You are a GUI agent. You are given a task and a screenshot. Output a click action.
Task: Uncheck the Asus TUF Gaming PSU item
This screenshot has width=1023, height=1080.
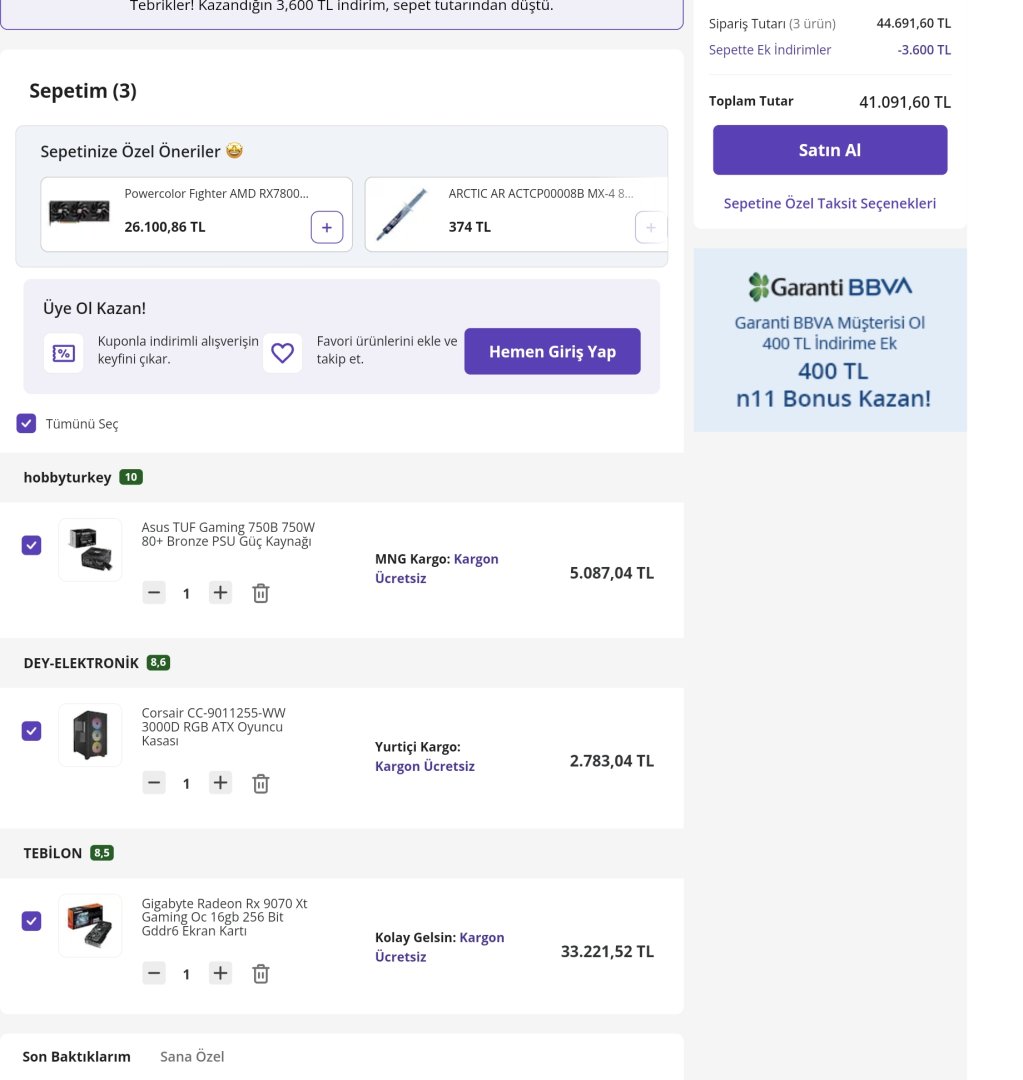(x=32, y=545)
